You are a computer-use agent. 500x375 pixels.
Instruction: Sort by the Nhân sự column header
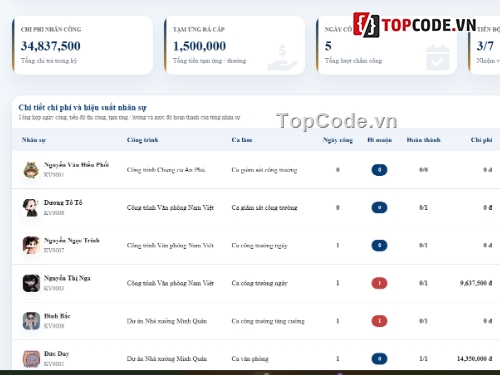click(x=34, y=140)
